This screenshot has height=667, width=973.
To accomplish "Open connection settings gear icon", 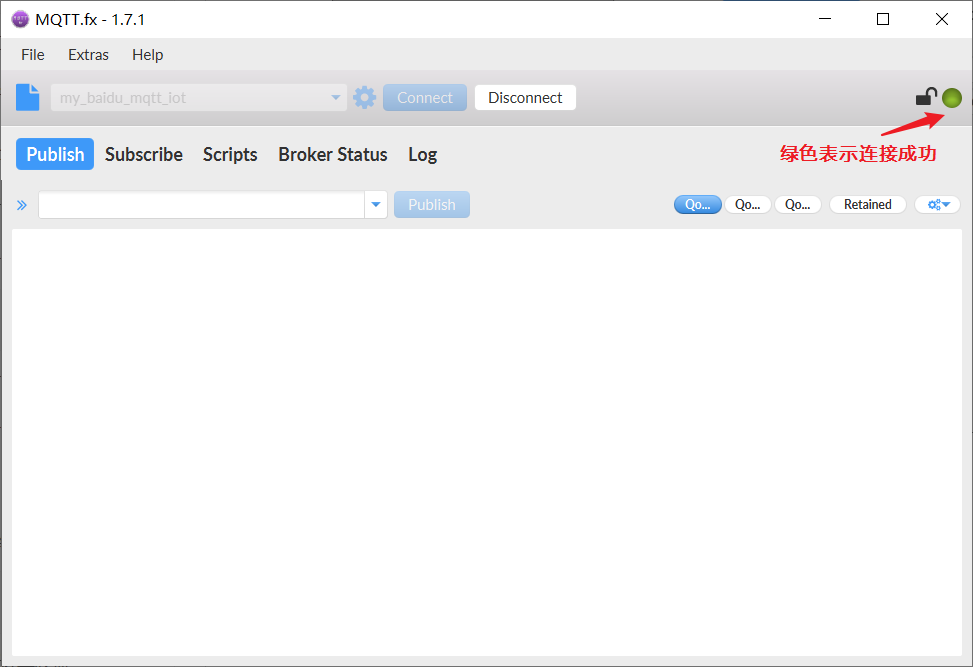I will pos(364,97).
